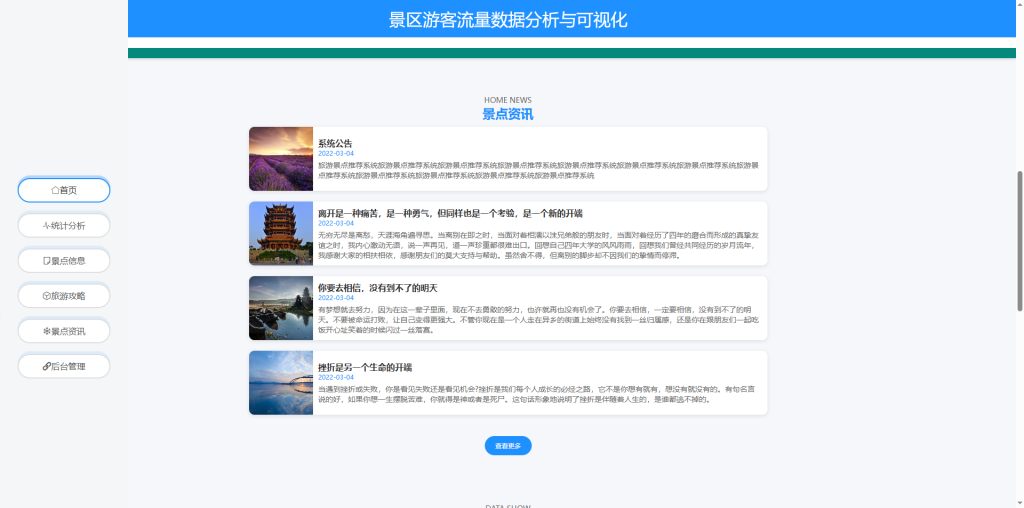This screenshot has height=508, width=1024.
Task: Open the 挫折是另一个生命的开端 article
Action: point(365,367)
